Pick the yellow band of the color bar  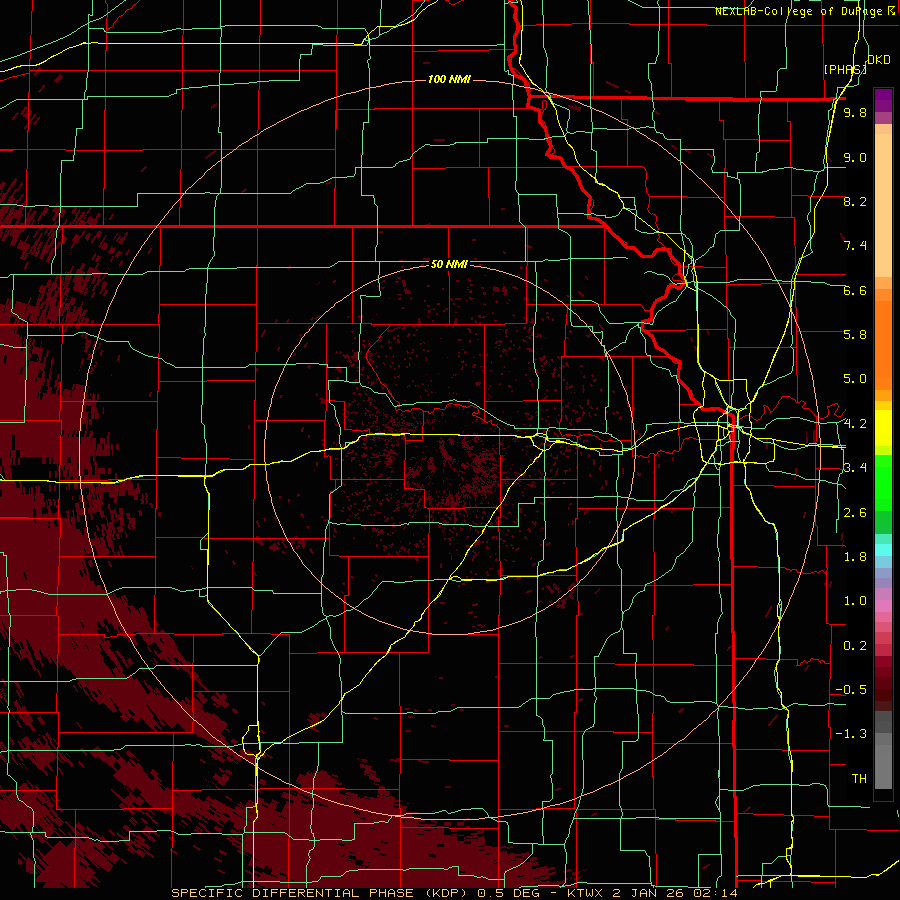pos(883,428)
